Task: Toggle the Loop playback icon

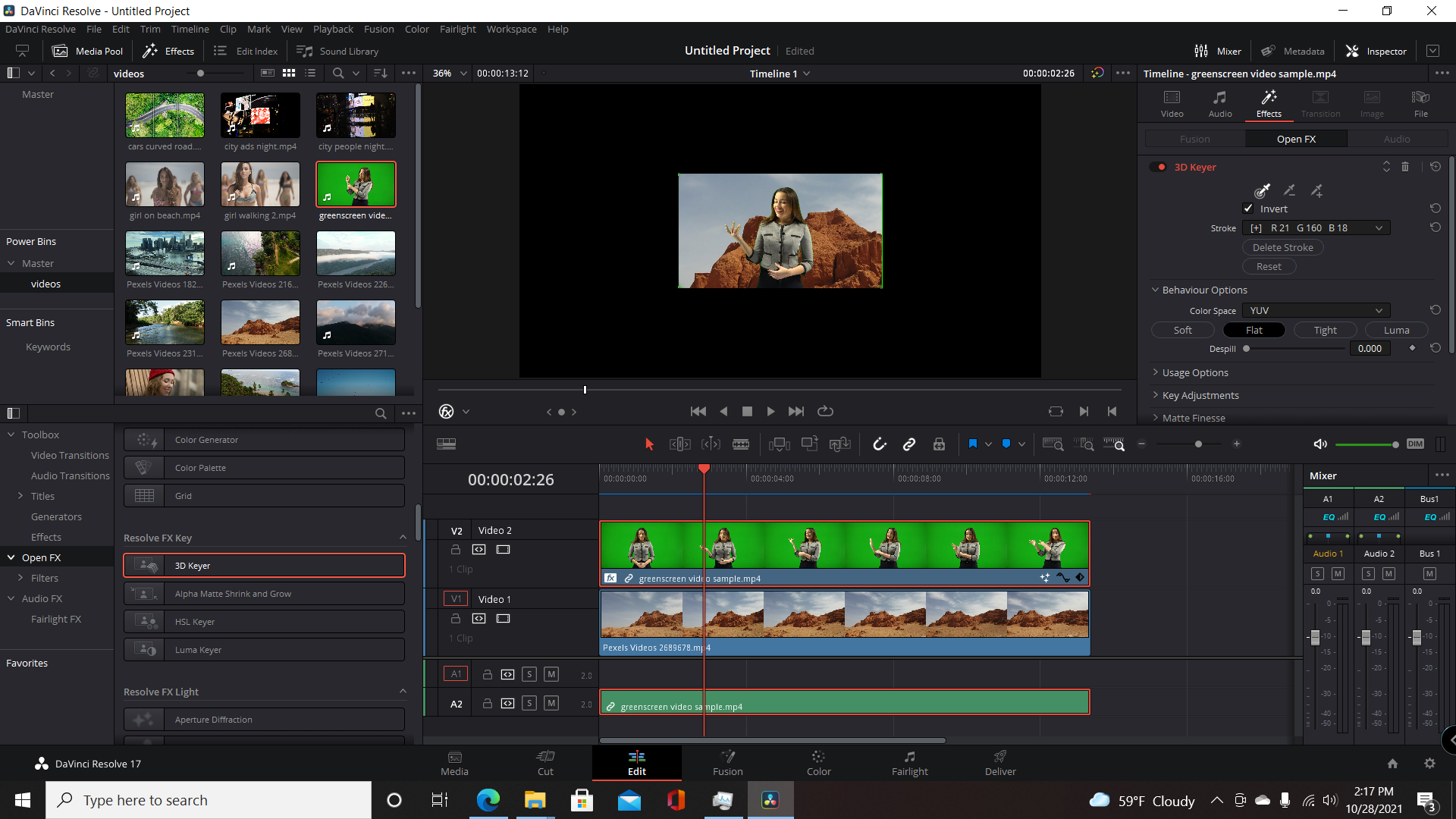Action: click(825, 412)
